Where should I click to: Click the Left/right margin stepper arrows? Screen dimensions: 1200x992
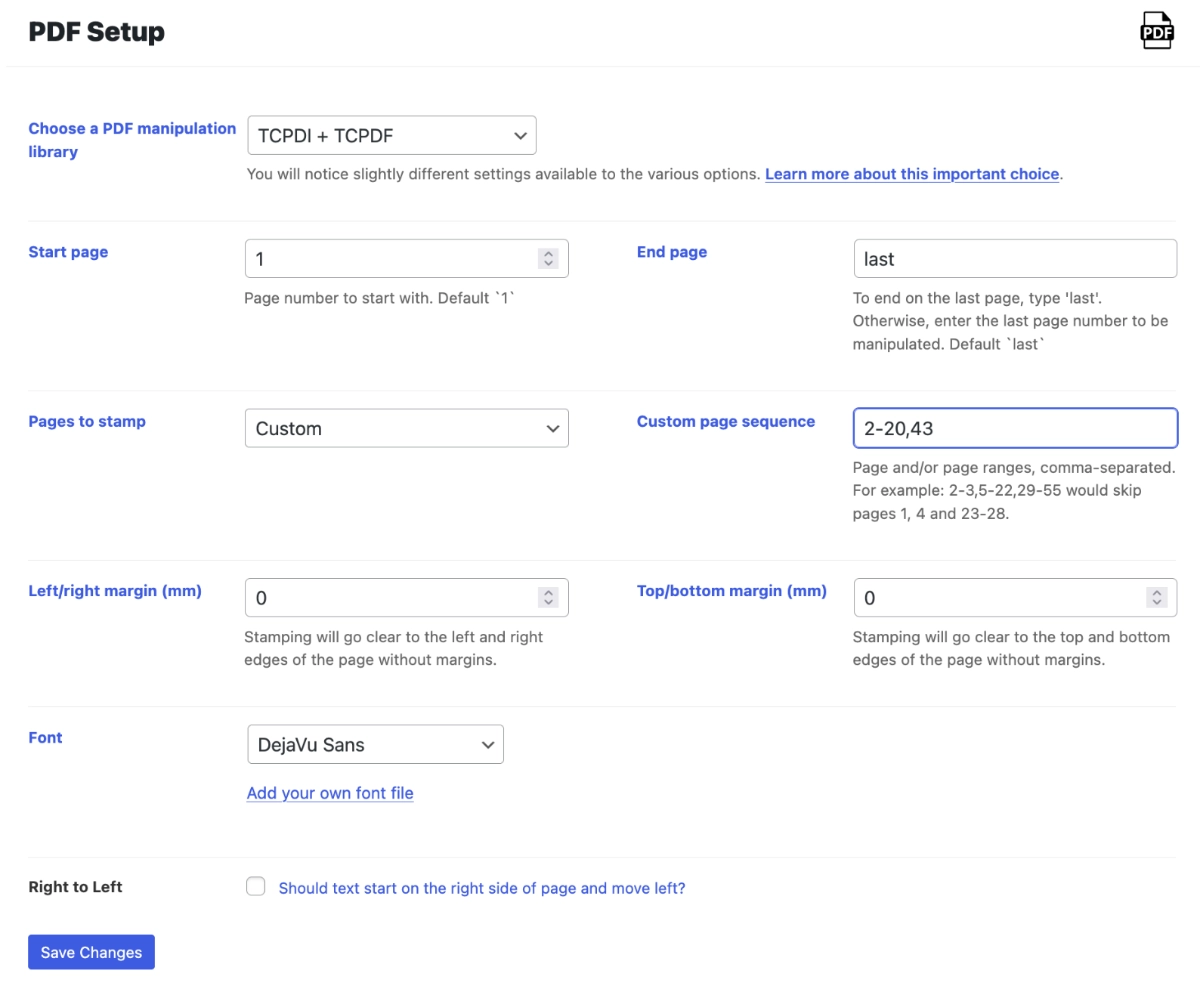click(548, 598)
